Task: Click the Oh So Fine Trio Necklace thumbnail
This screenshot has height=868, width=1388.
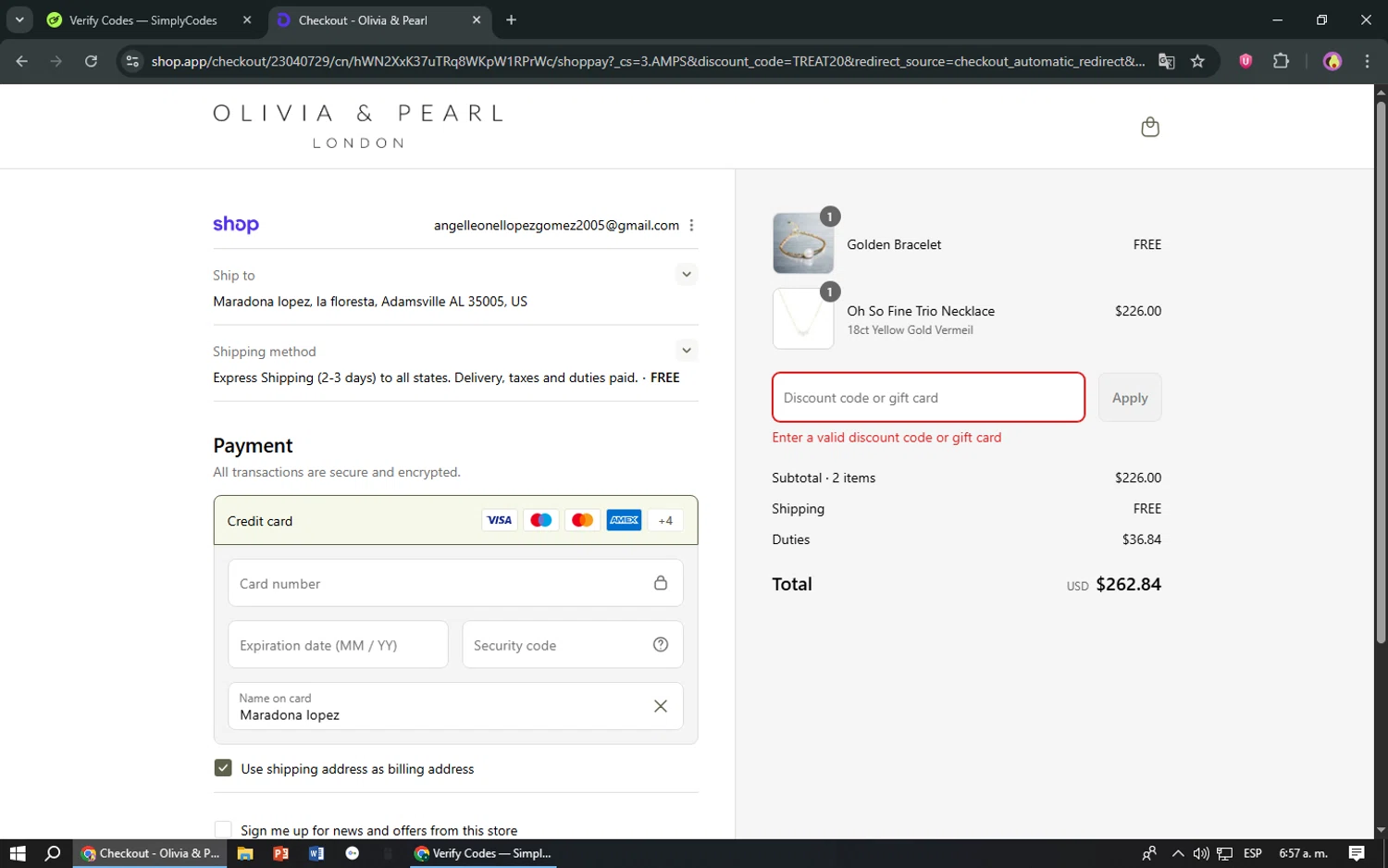Action: pos(803,318)
